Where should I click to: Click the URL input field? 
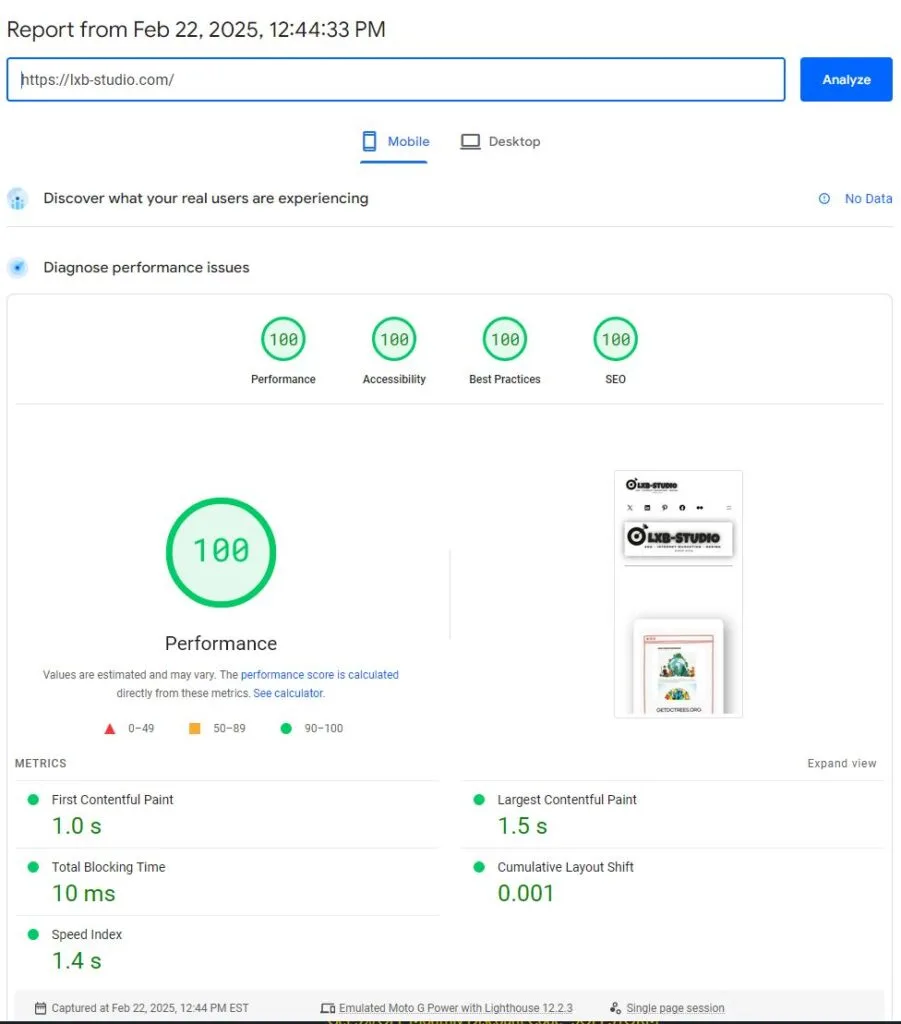(x=396, y=79)
